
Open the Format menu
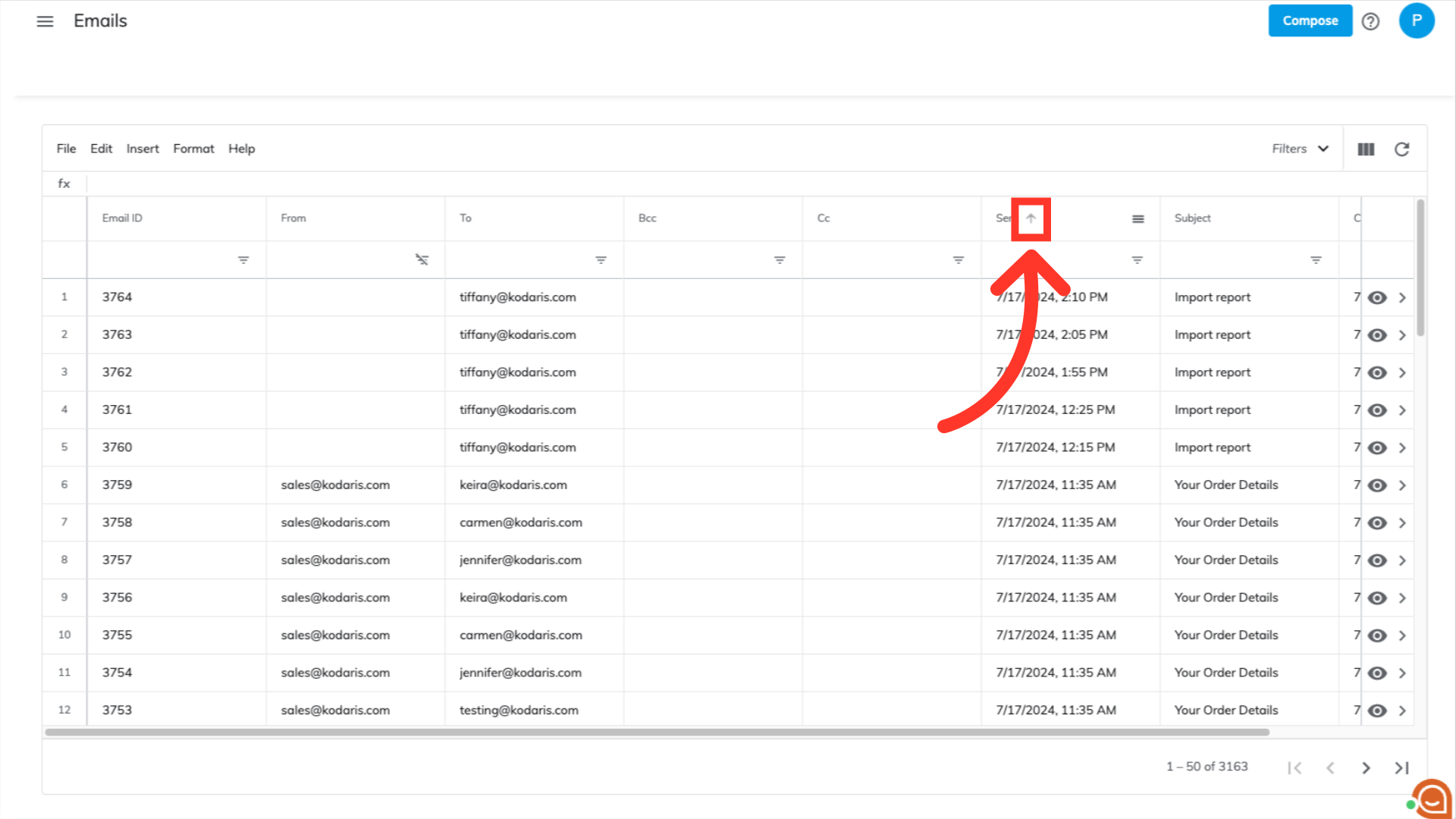[x=193, y=149]
